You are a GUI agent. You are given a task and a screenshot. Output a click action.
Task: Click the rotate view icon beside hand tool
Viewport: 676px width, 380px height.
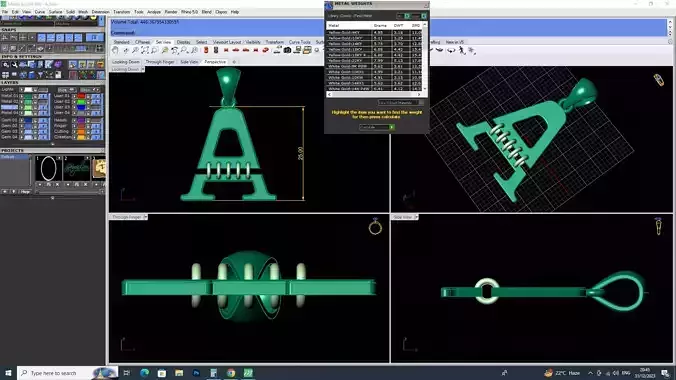click(x=125, y=50)
